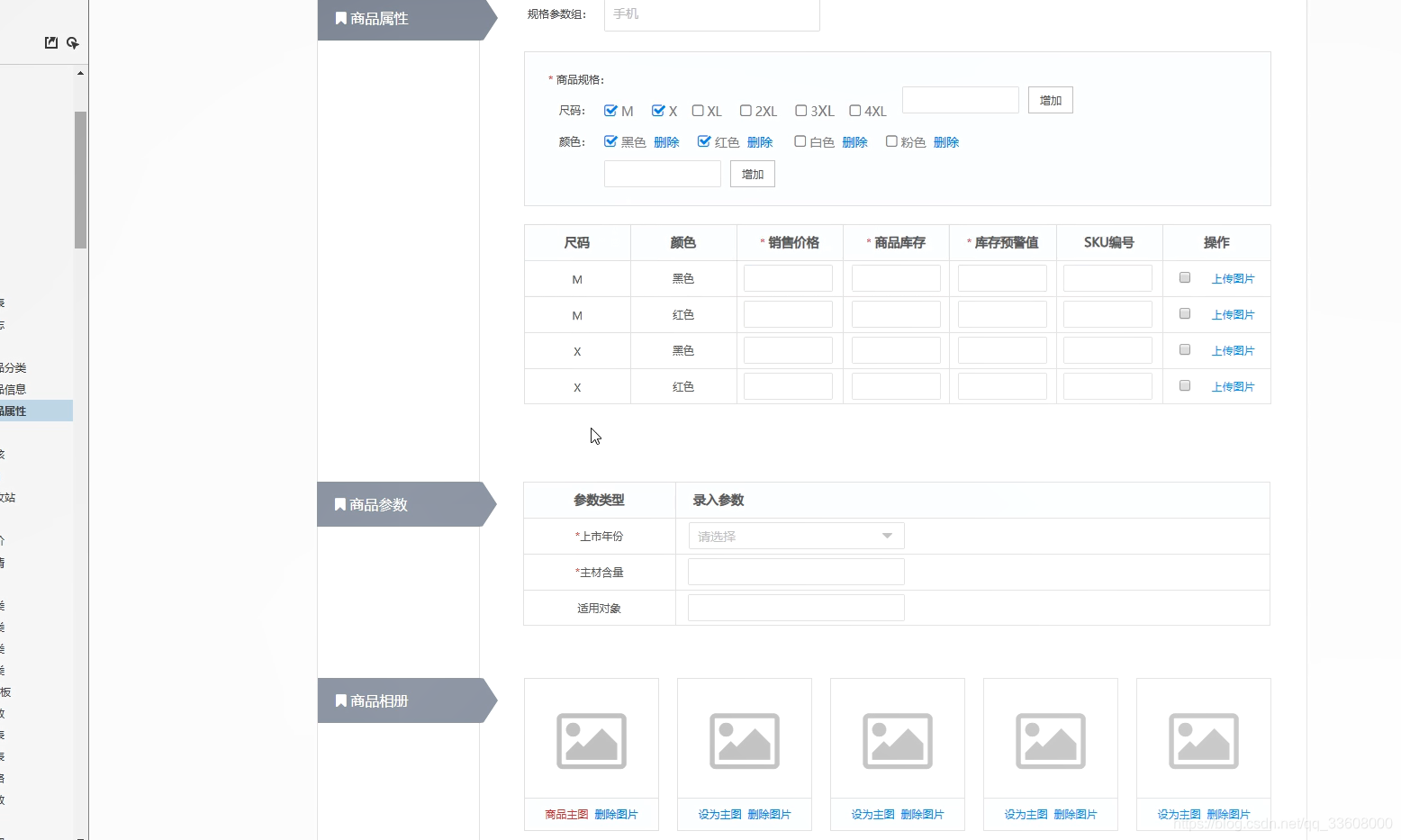Click 删除图片 under the first album image

[617, 815]
